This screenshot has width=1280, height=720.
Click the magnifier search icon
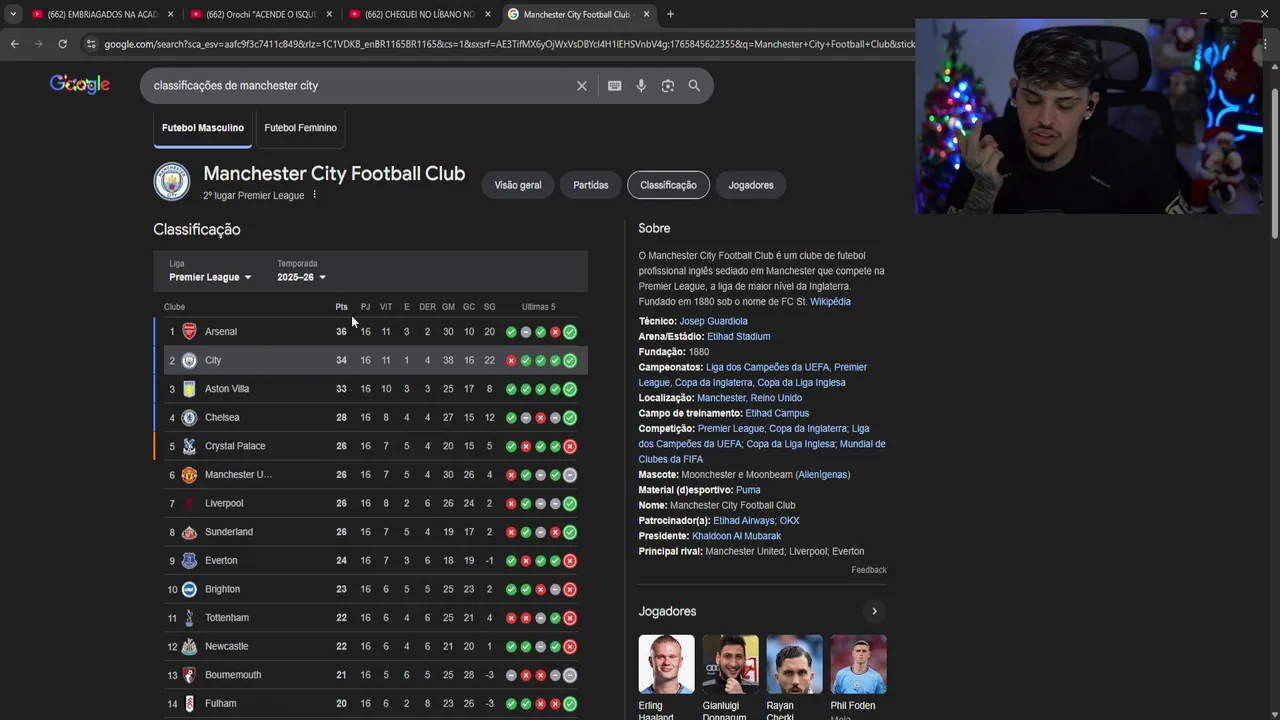click(694, 86)
